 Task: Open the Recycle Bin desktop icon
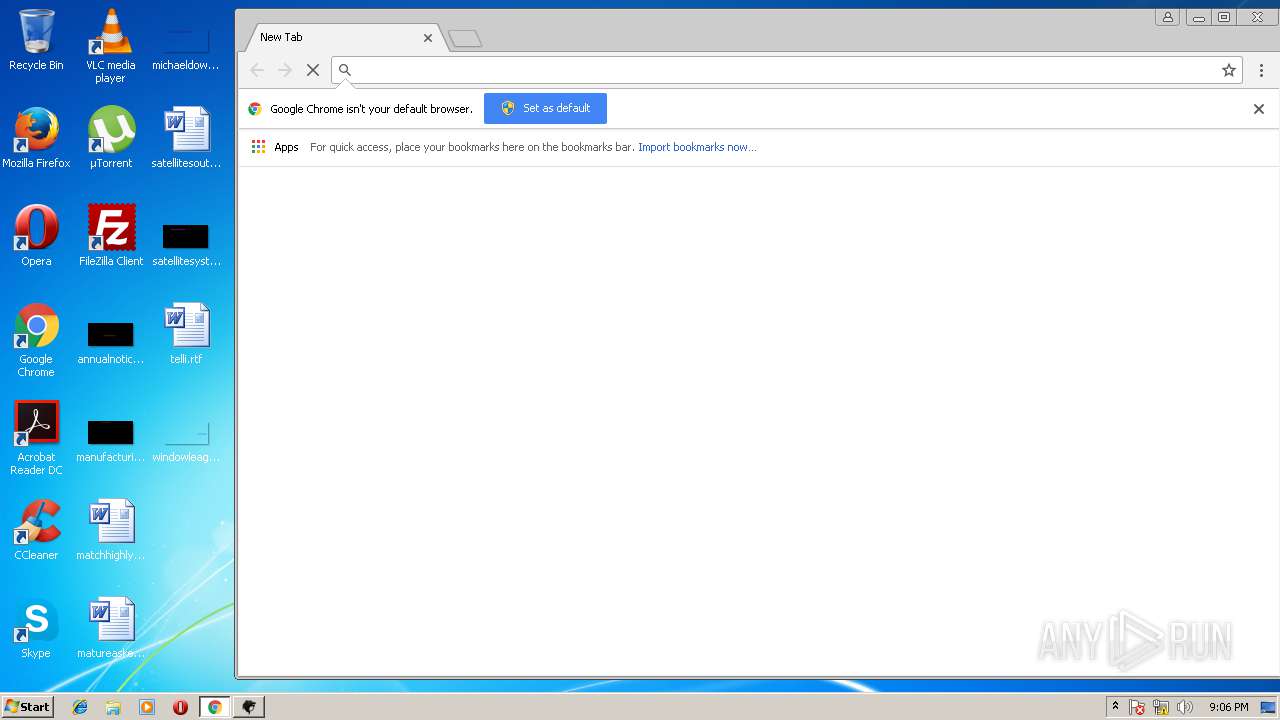point(36,40)
